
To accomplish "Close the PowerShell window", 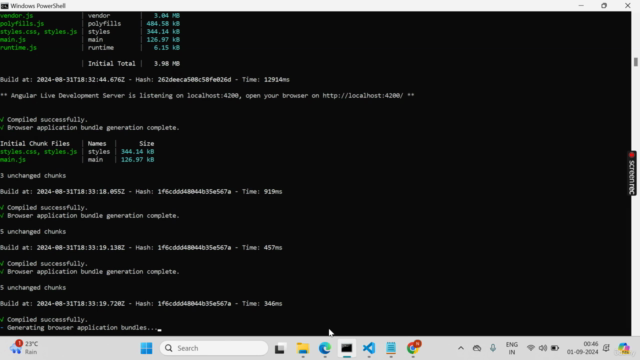I will [x=628, y=6].
